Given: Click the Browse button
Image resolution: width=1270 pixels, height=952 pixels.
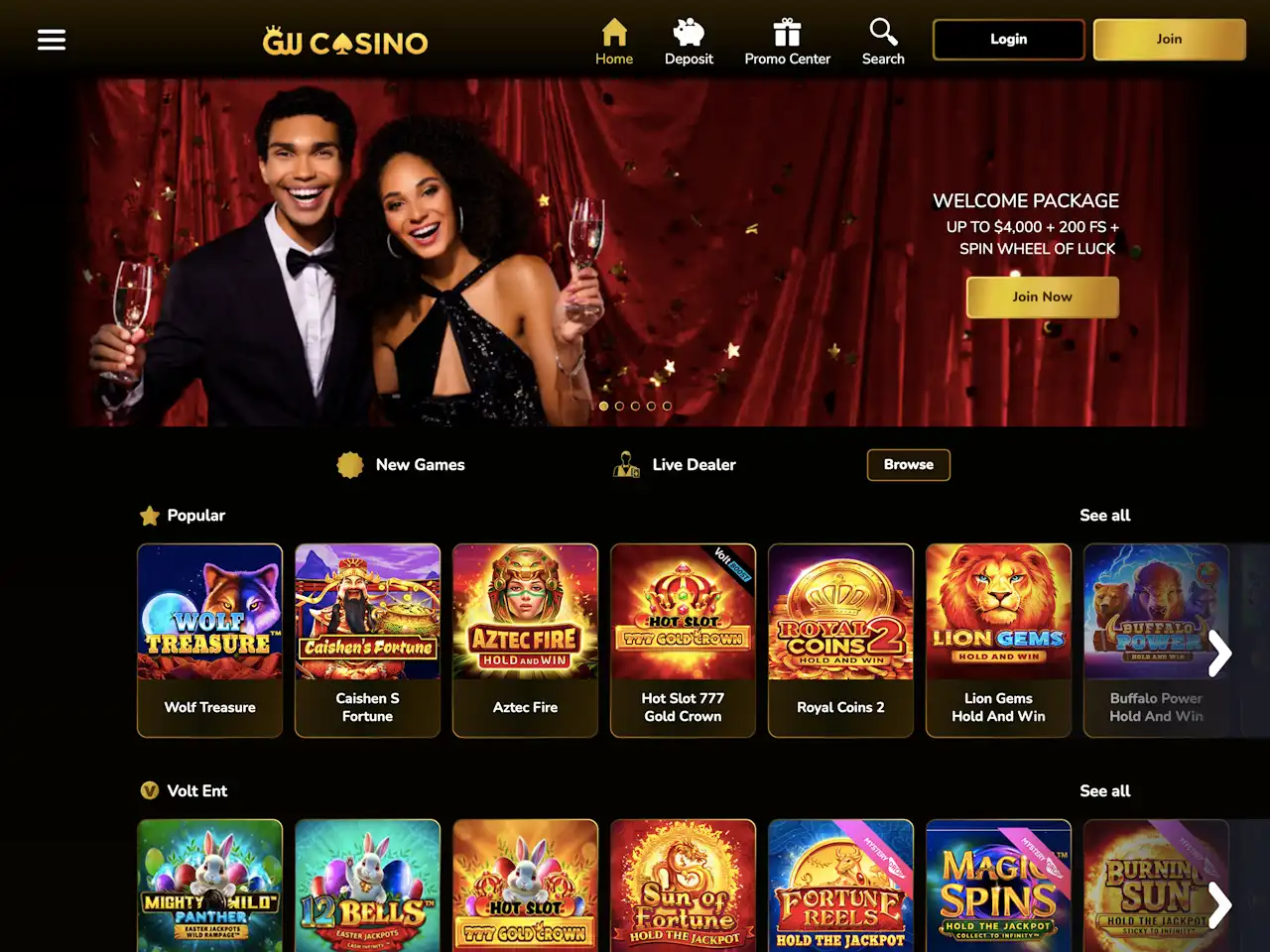Looking at the screenshot, I should 909,465.
